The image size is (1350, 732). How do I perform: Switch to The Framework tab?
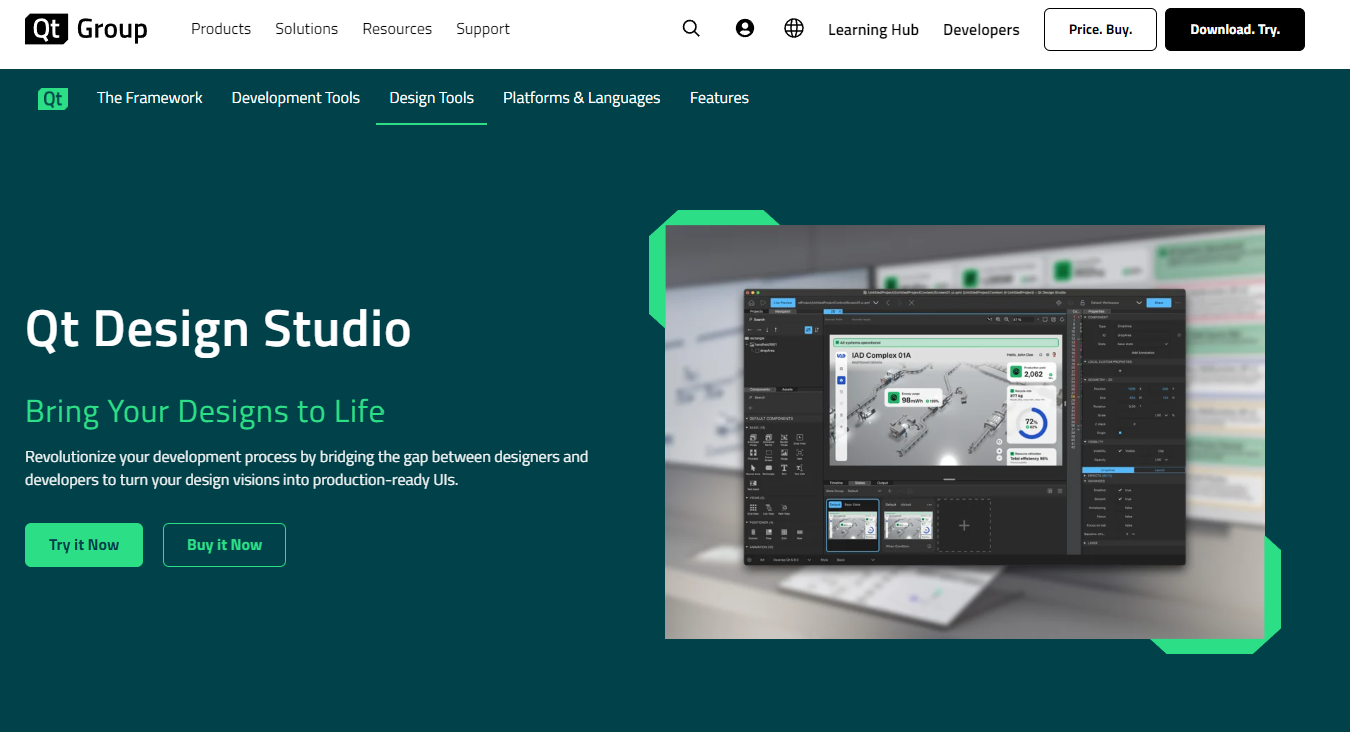[150, 98]
